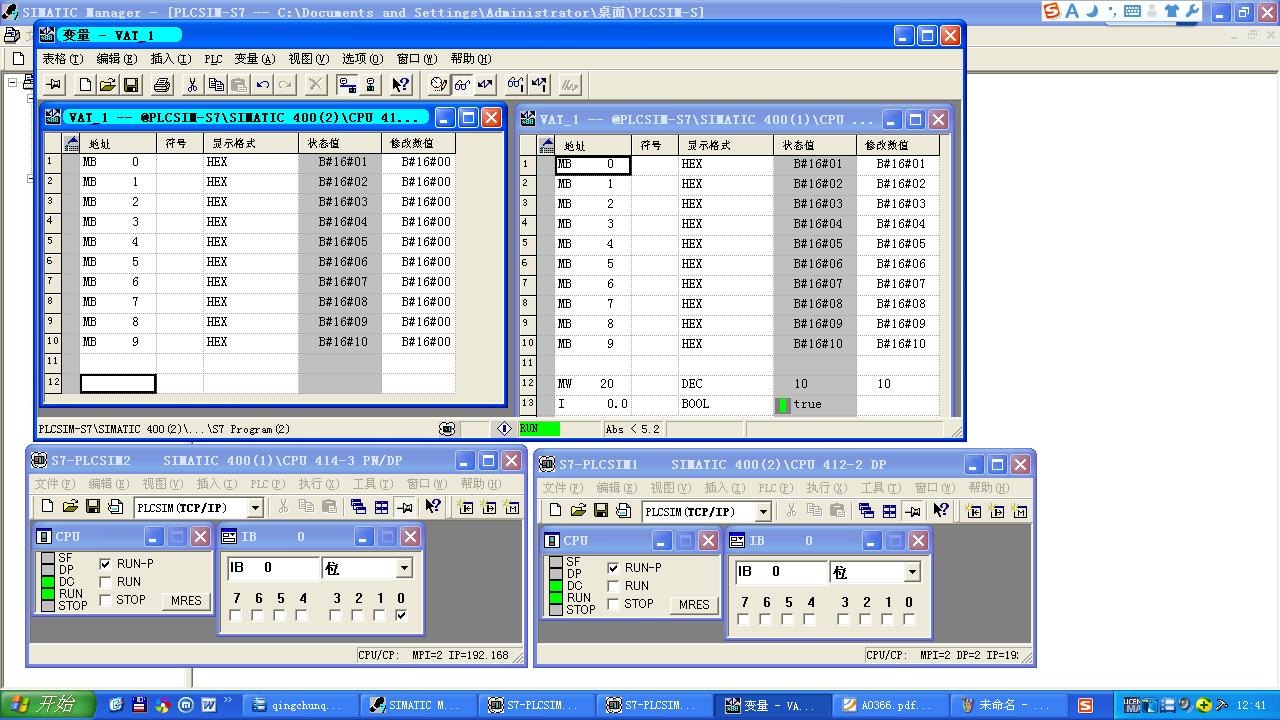Click the Print icon in VAT toolbar
The width and height of the screenshot is (1280, 720).
click(162, 85)
